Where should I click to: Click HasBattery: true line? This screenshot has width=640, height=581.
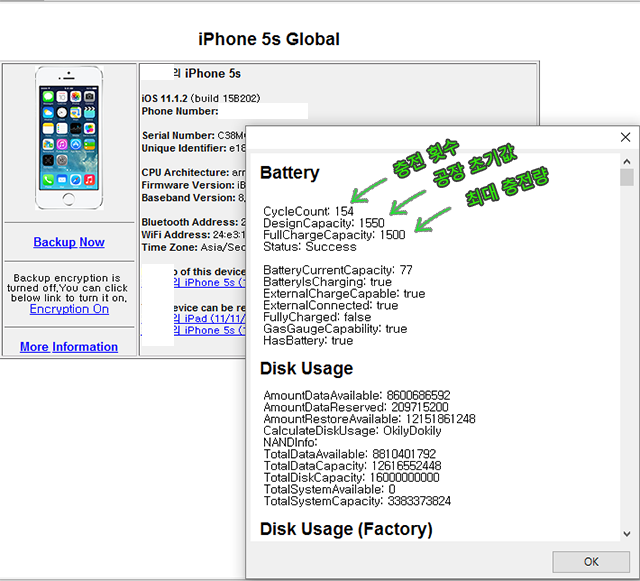[x=308, y=341]
